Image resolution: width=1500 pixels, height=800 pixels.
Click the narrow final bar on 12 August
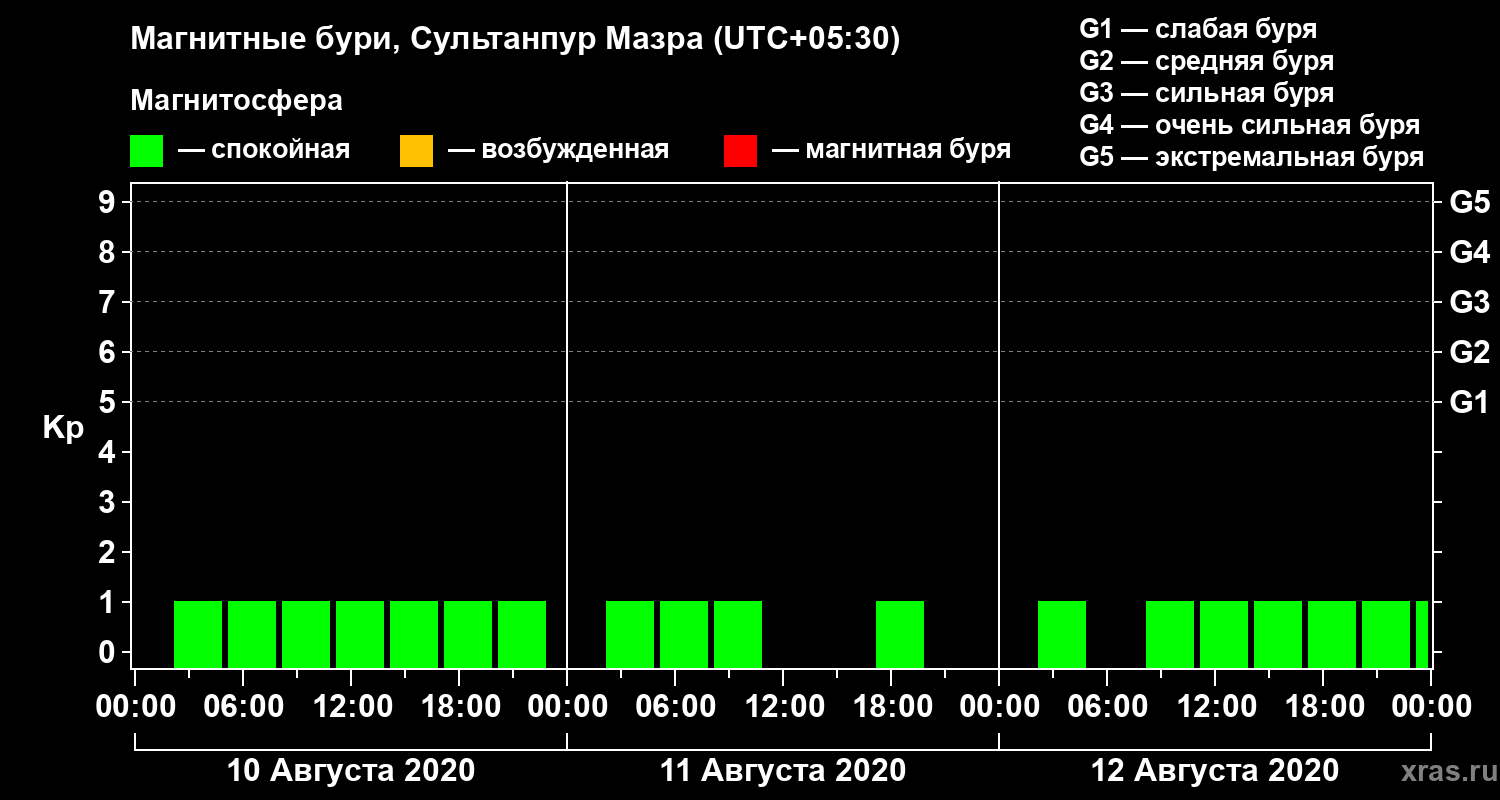click(1422, 634)
